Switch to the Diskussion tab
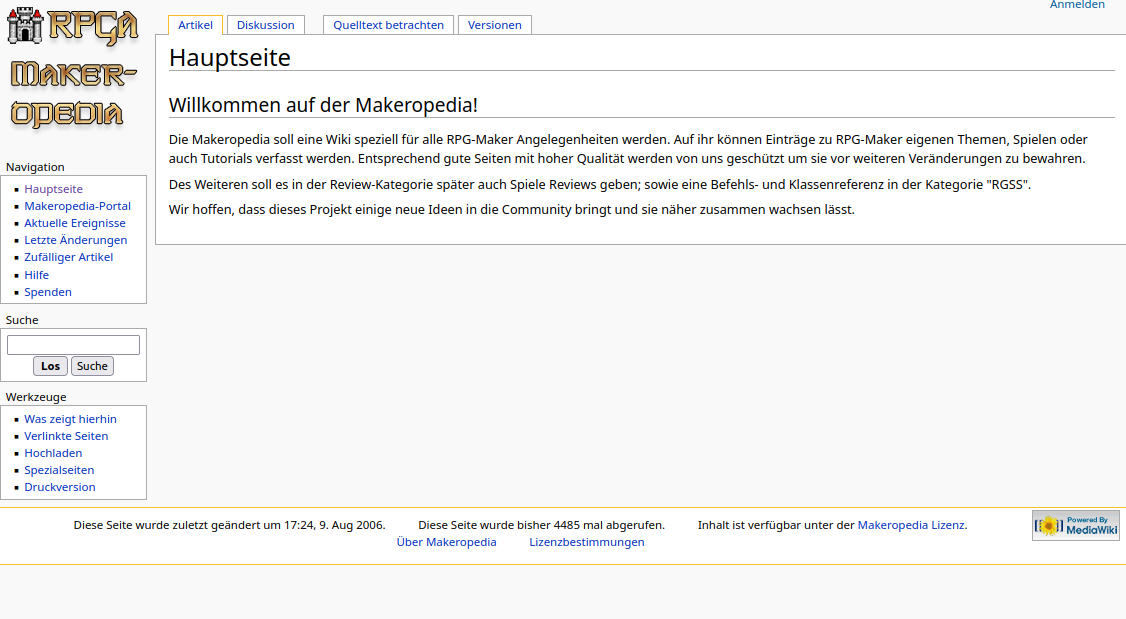The width and height of the screenshot is (1126, 619). tap(265, 25)
